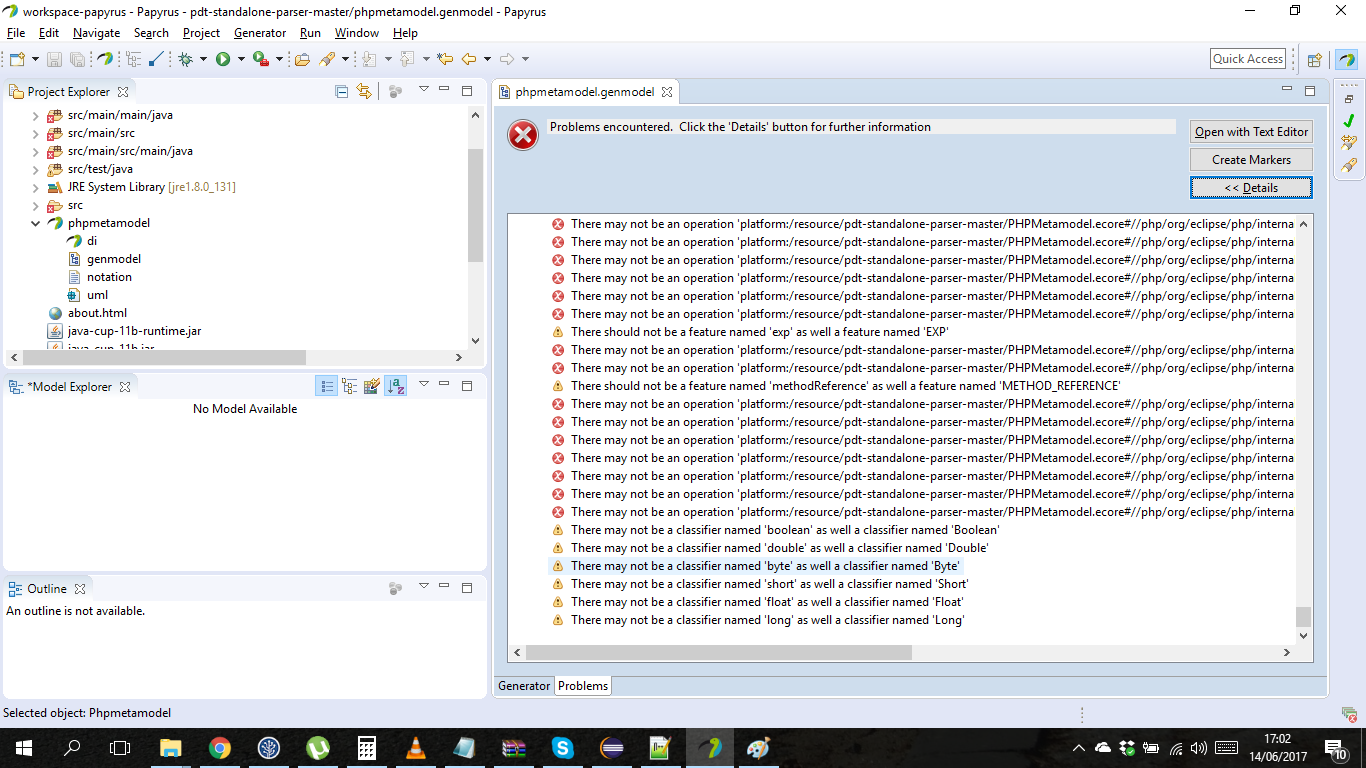Click the << Details button
The width and height of the screenshot is (1366, 768).
point(1251,187)
